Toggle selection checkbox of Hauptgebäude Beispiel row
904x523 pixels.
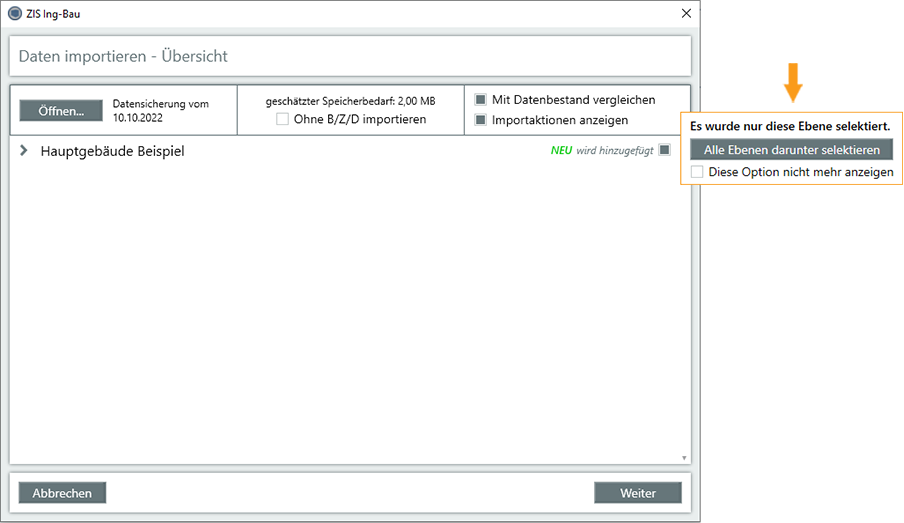click(x=664, y=150)
